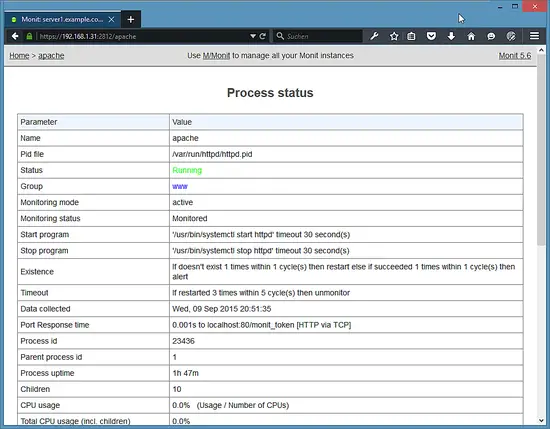This screenshot has width=550, height=429.
Task: Show bookmarks list clipboard icon
Action: [411, 36]
